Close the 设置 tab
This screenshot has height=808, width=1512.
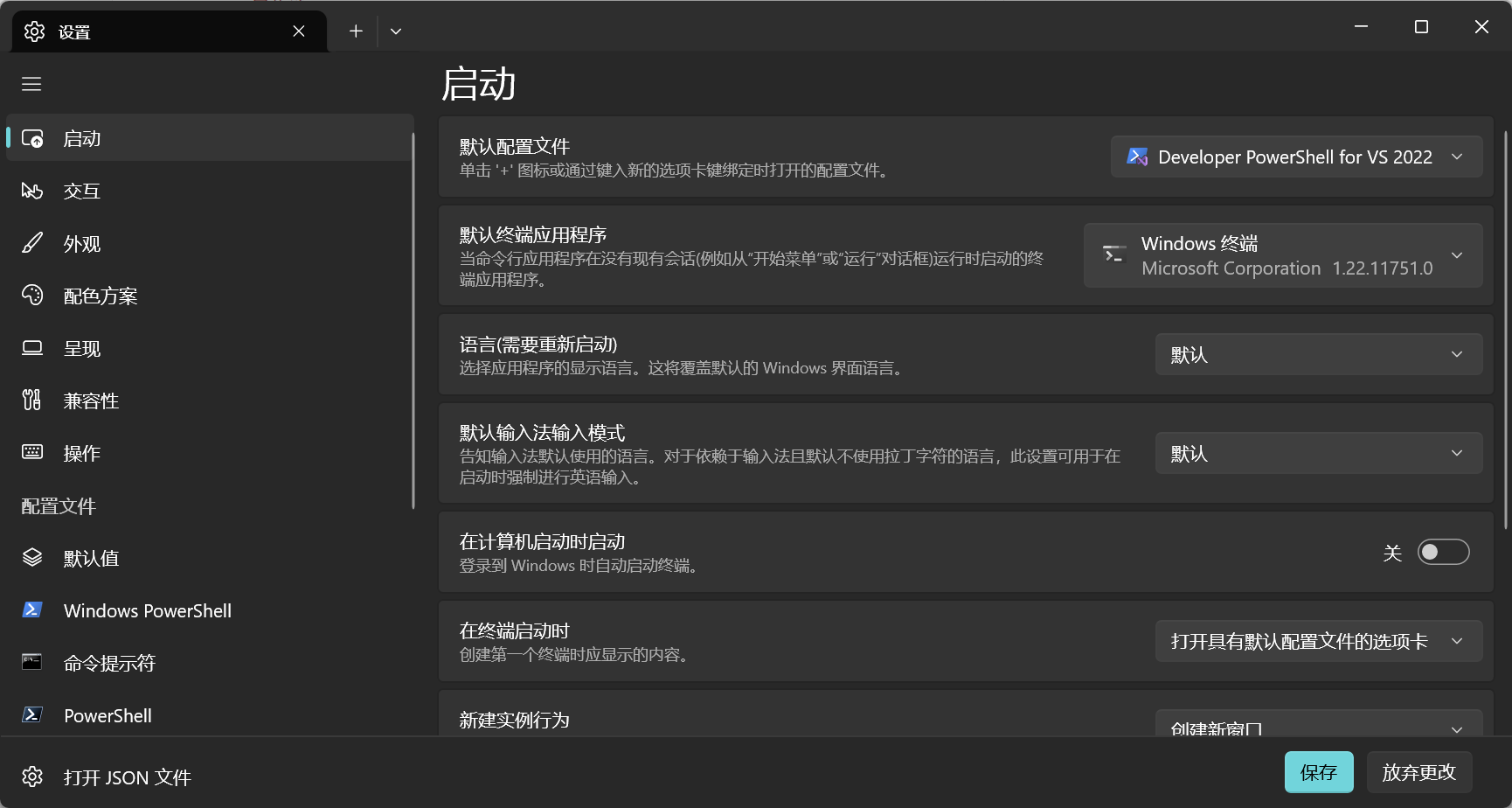(299, 31)
